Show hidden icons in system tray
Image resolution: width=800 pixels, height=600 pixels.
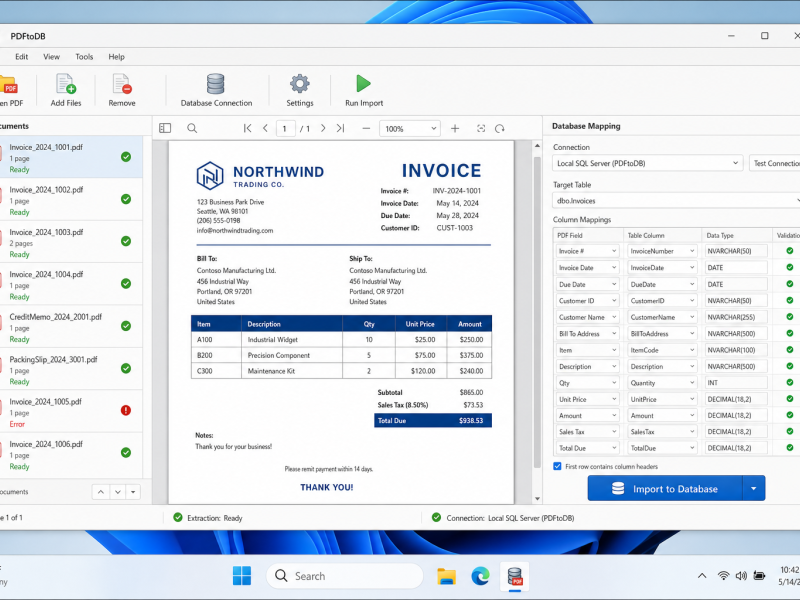[702, 576]
